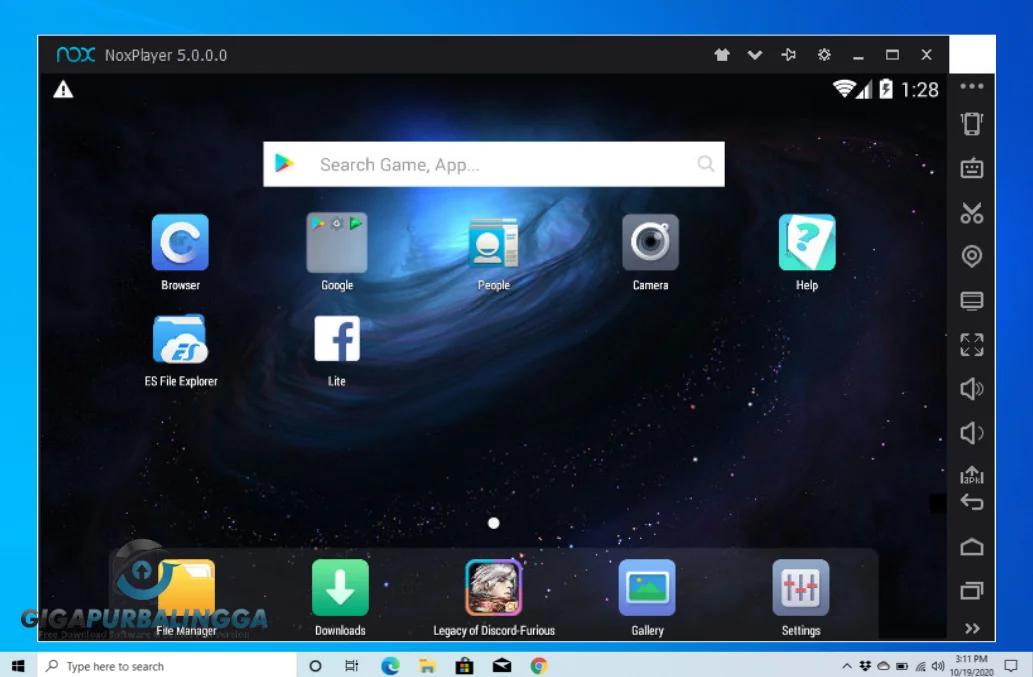The image size is (1033, 677).
Task: Click the Google Play logo in search bar
Action: point(284,163)
